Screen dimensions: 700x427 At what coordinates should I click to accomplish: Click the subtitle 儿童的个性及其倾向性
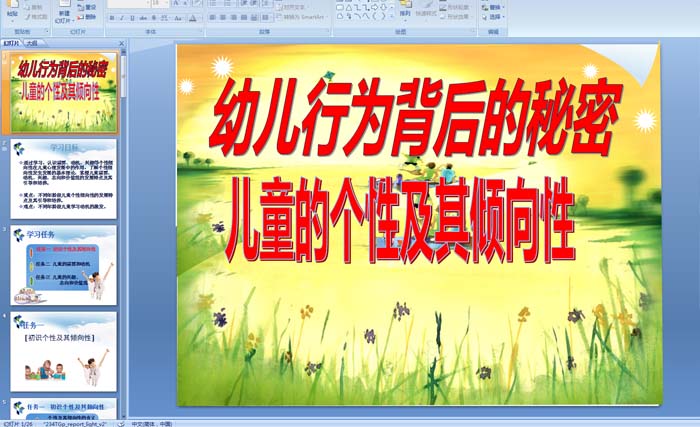pos(400,219)
